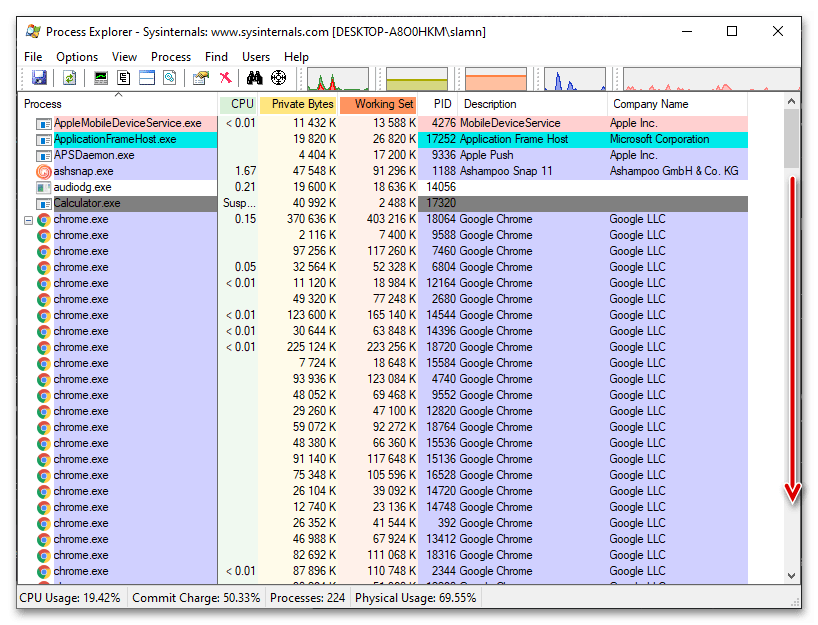Collapse the chrome.exe process tree
The height and width of the screenshot is (625, 818).
click(x=29, y=220)
